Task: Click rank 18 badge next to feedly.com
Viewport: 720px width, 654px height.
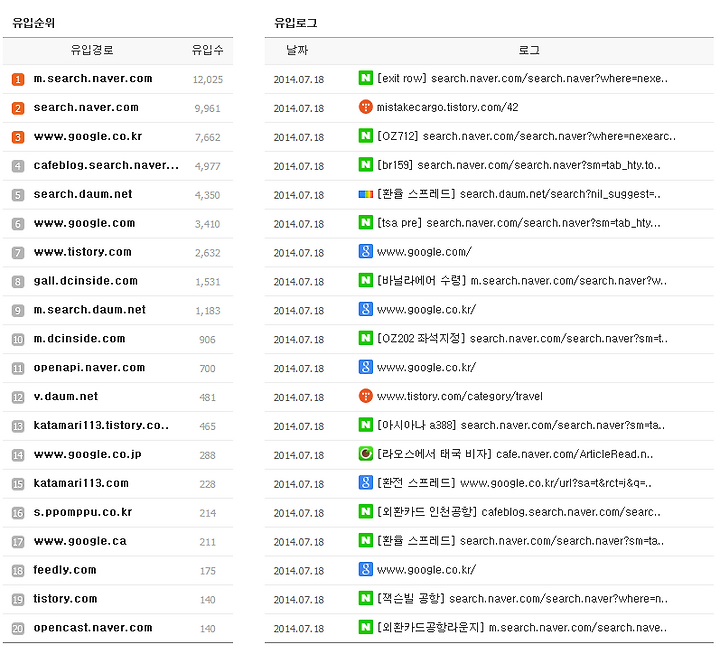Action: tap(18, 571)
